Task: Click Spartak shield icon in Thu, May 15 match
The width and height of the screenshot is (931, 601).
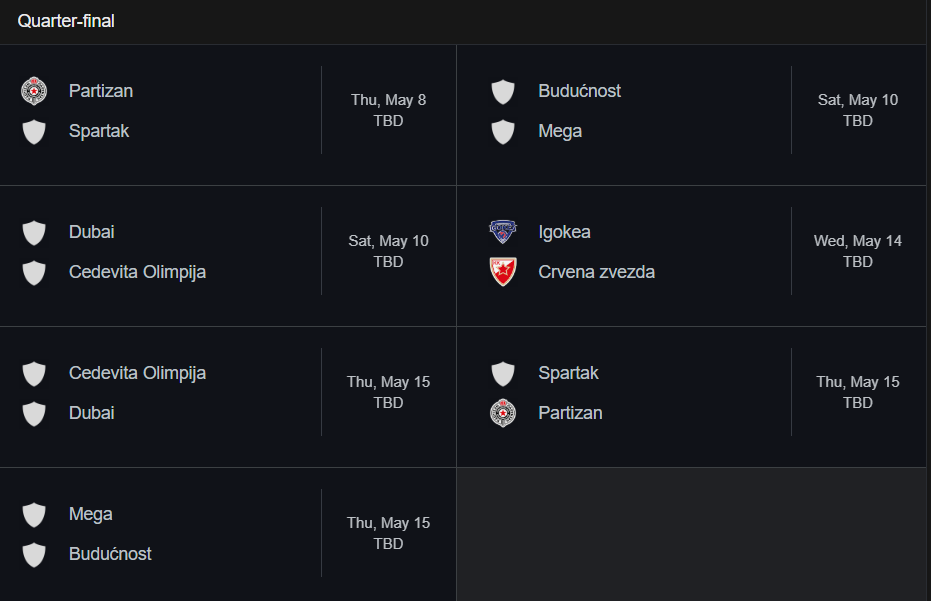Action: (x=503, y=374)
